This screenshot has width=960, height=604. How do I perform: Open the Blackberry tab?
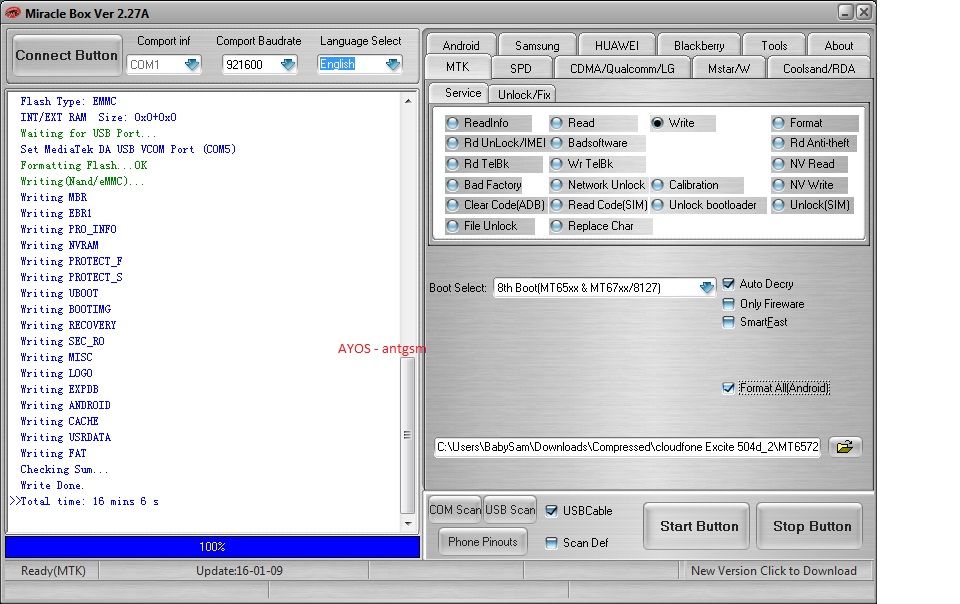(699, 45)
